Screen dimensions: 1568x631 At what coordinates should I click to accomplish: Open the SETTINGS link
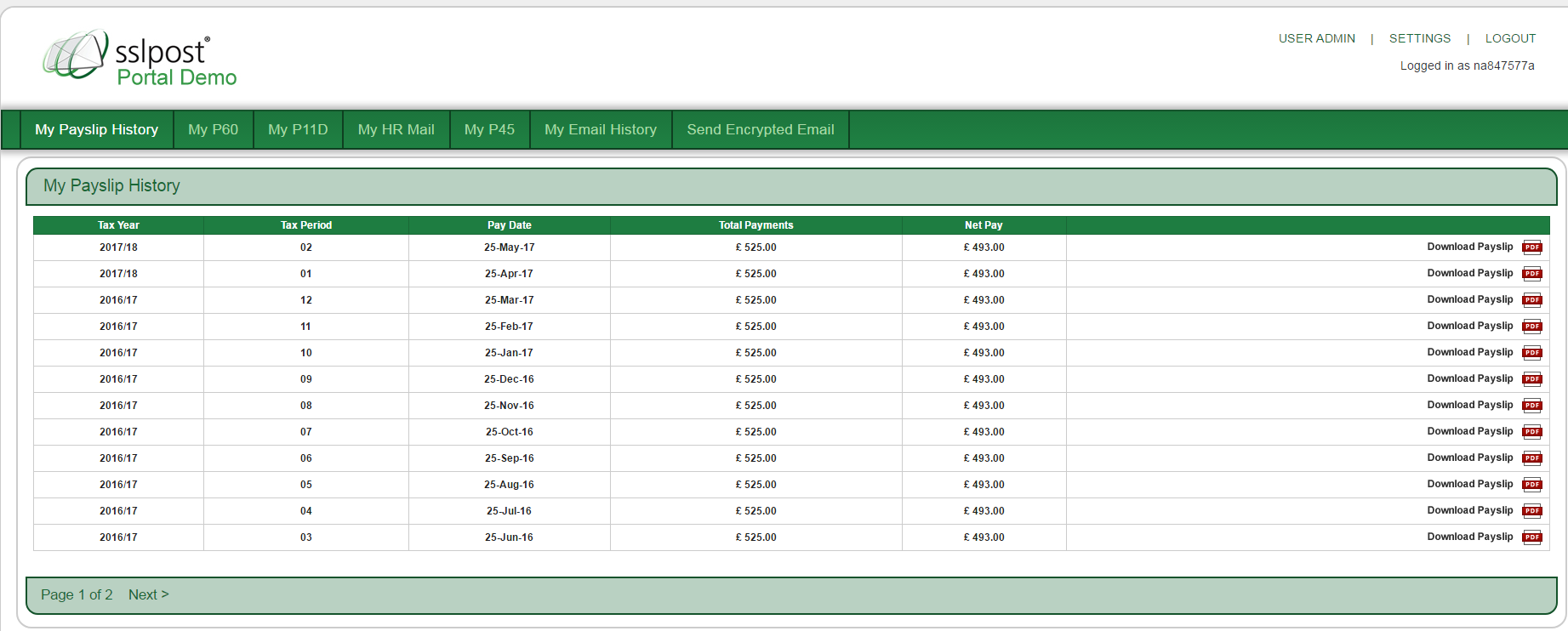tap(1420, 38)
